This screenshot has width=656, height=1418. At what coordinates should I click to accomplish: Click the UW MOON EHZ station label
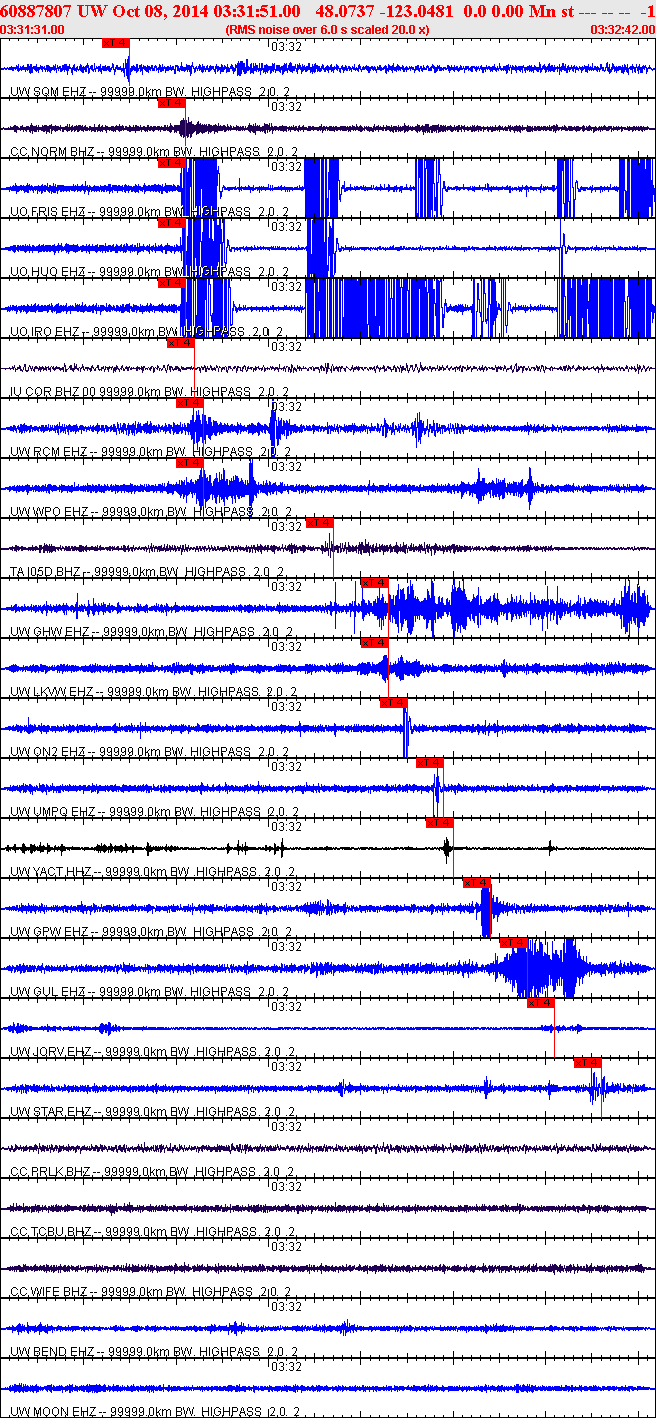pyautogui.click(x=52, y=1411)
